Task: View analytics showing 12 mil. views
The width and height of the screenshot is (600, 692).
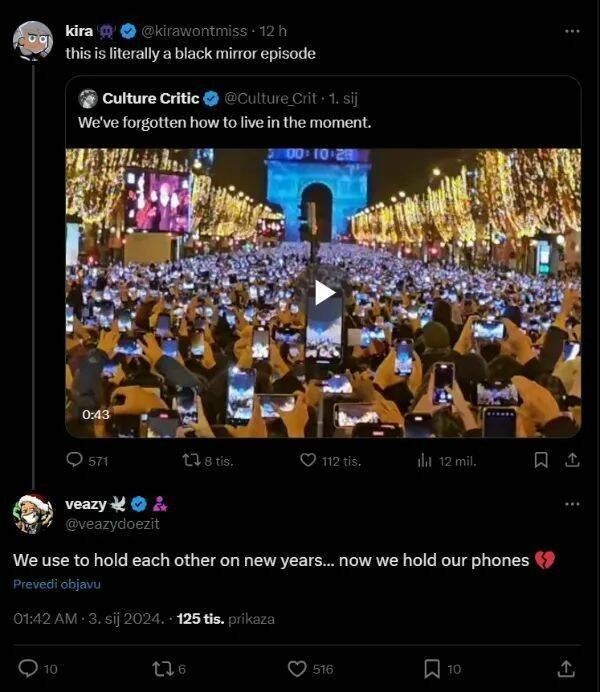Action: (424, 460)
